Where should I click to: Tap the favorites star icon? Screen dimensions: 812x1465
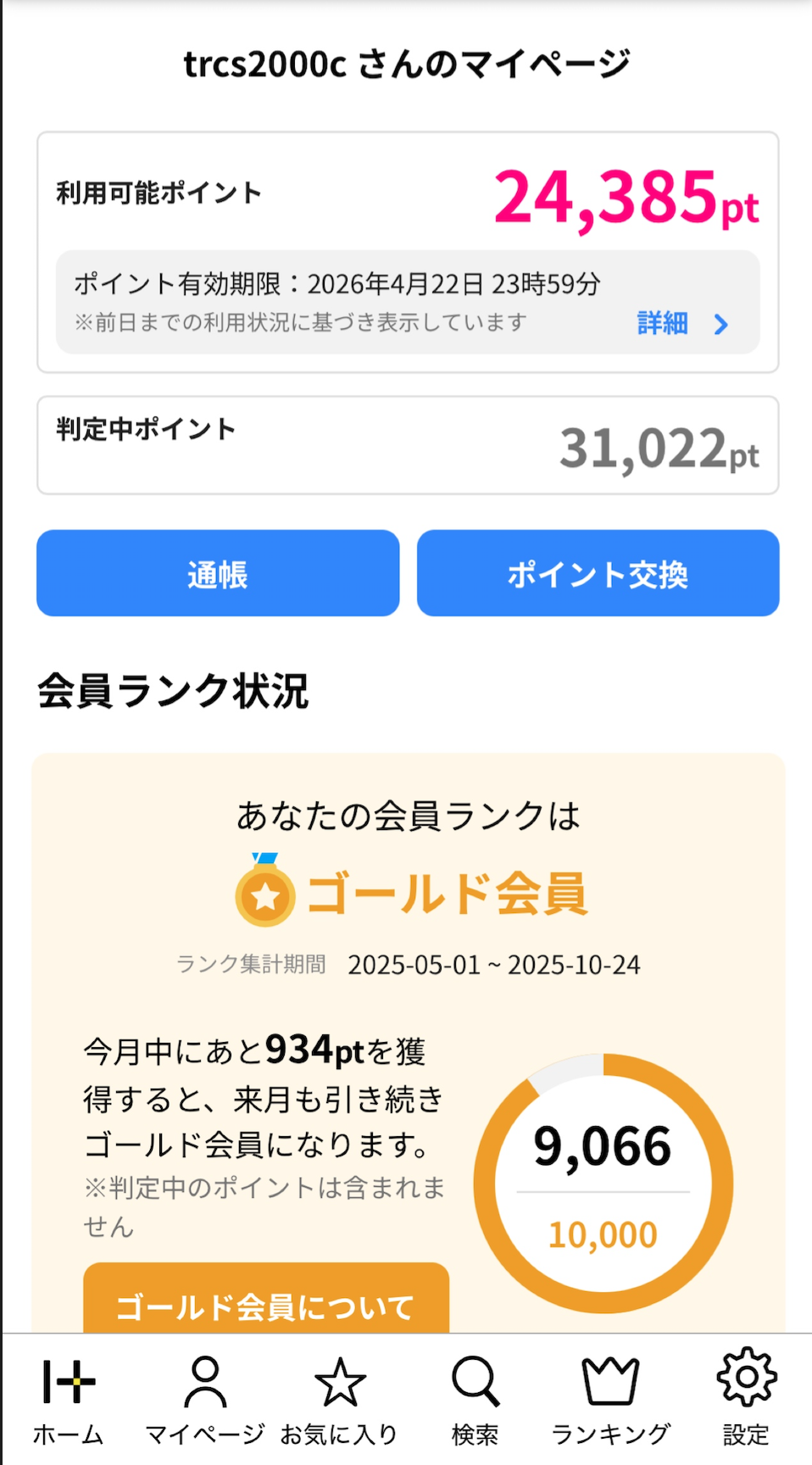340,1382
